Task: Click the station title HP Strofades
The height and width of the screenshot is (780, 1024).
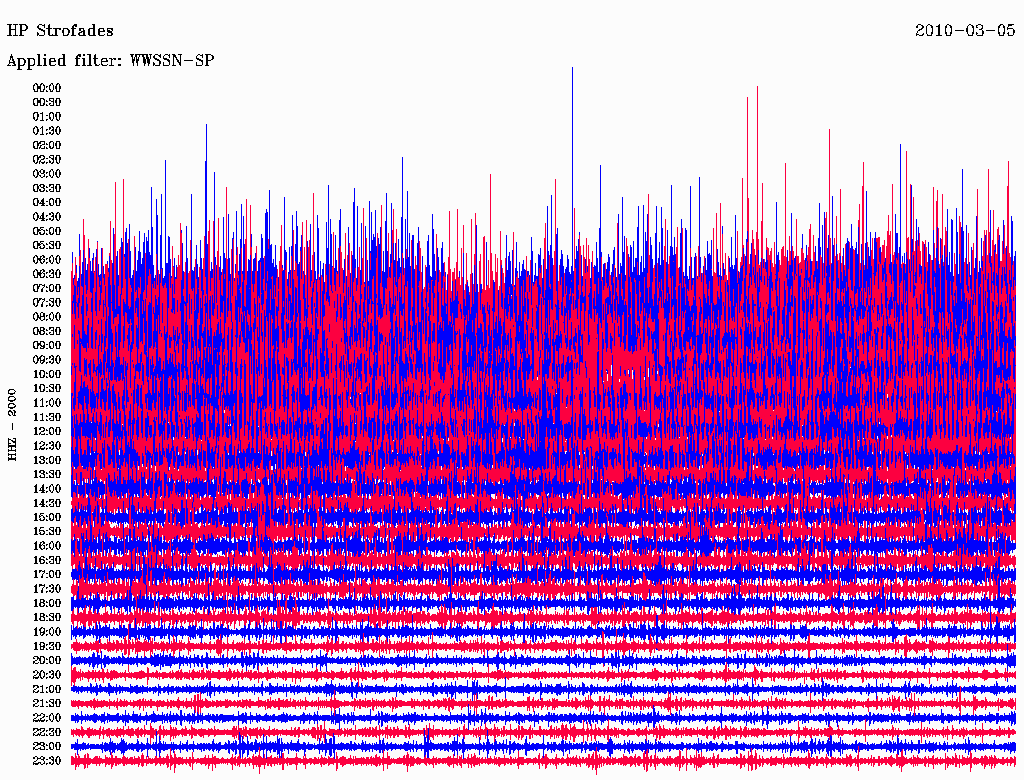Action: tap(60, 31)
